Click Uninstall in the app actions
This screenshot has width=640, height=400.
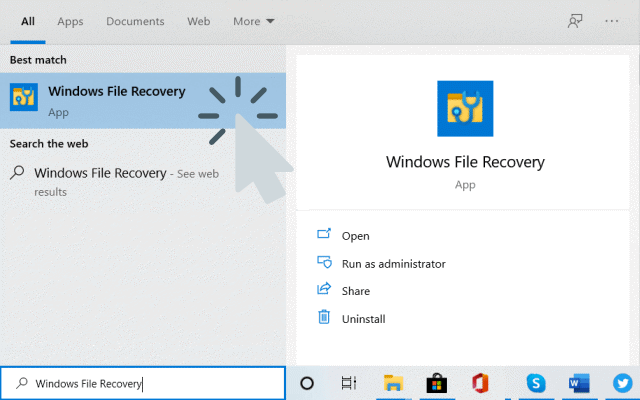[x=363, y=319]
